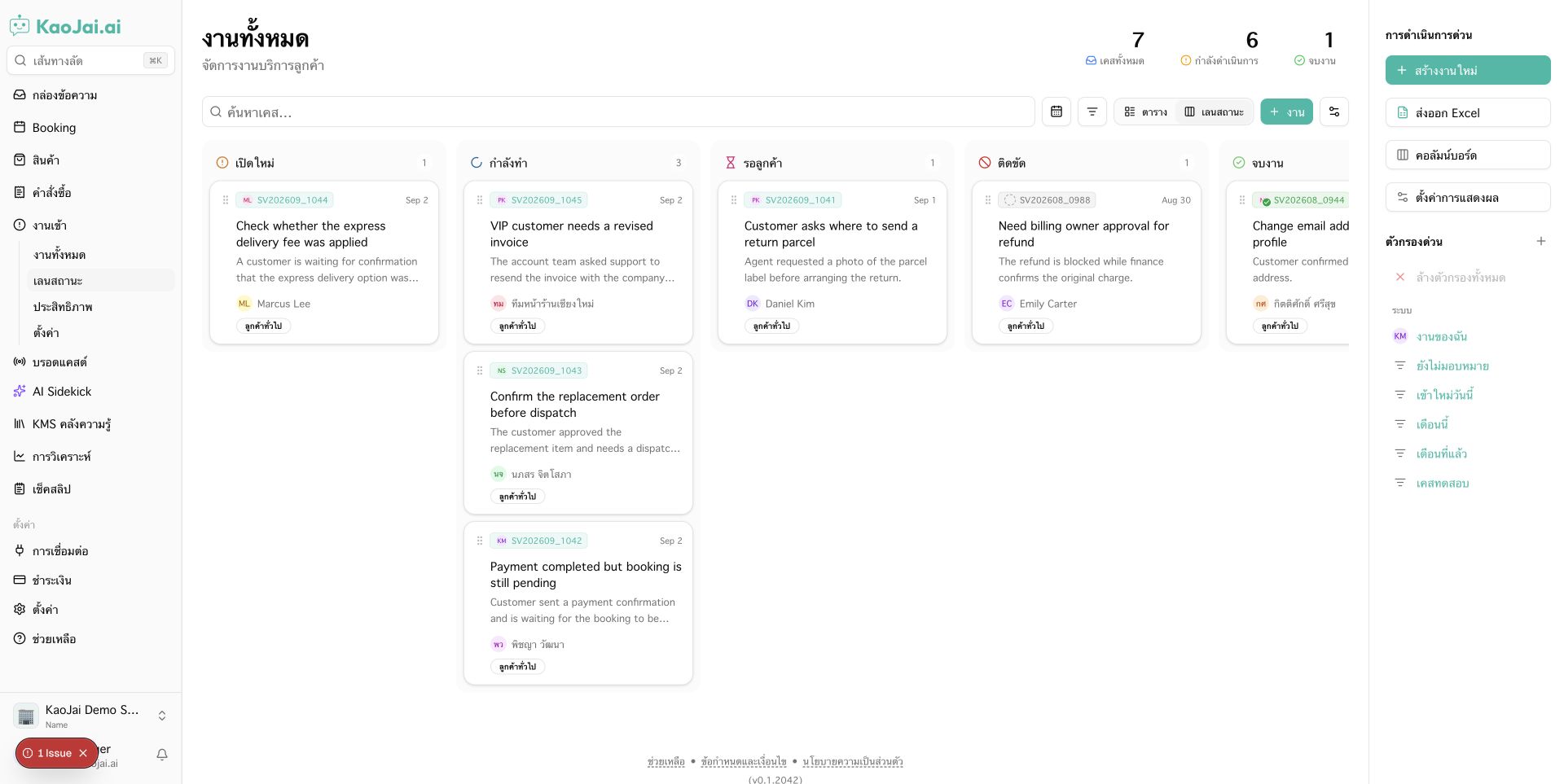
Task: Open การเชื่อมต่อ connections settings
Action: [90, 551]
